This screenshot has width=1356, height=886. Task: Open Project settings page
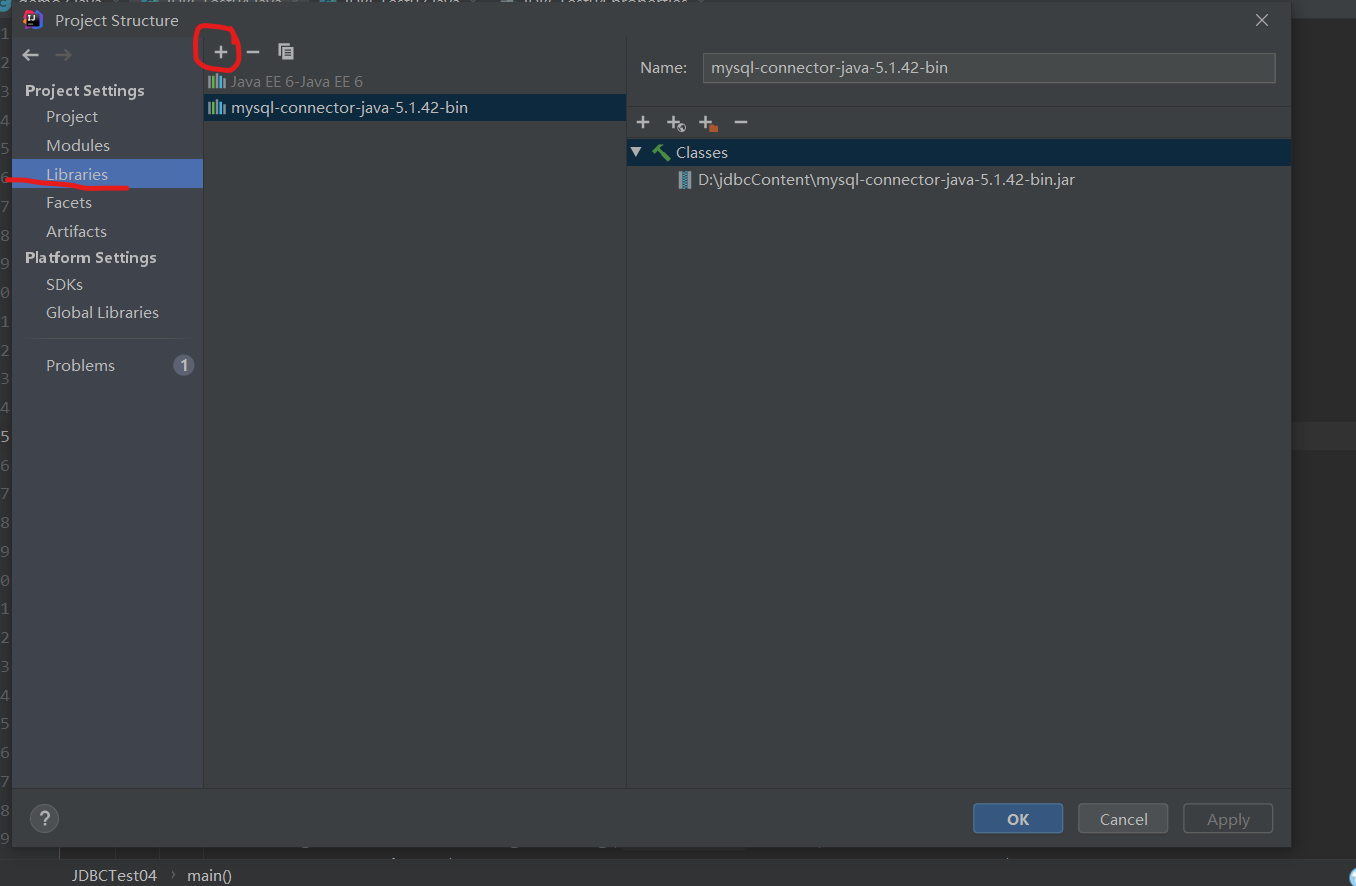[x=72, y=117]
